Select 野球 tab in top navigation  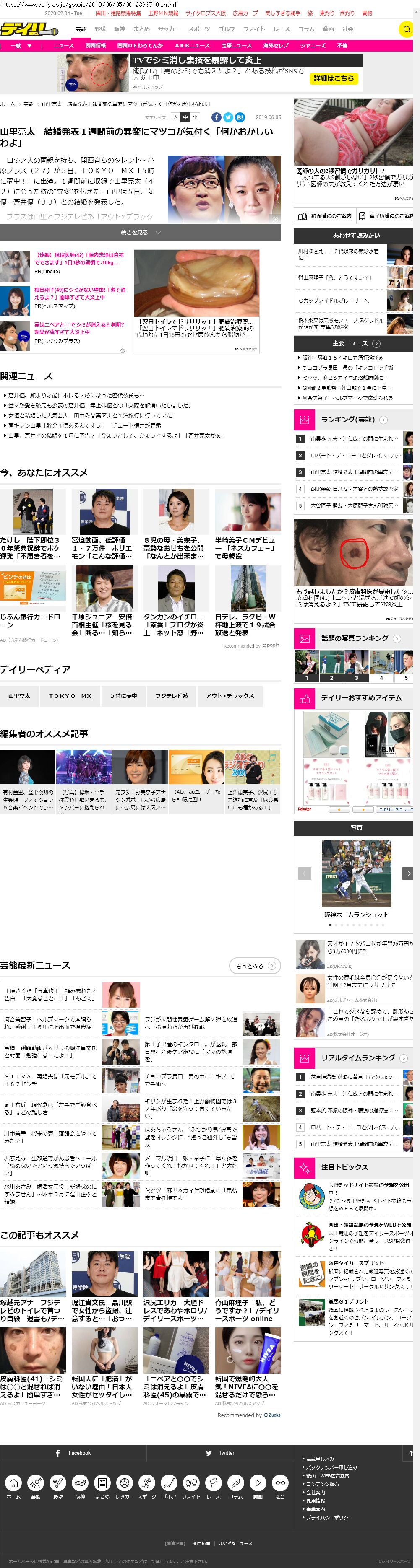click(100, 29)
